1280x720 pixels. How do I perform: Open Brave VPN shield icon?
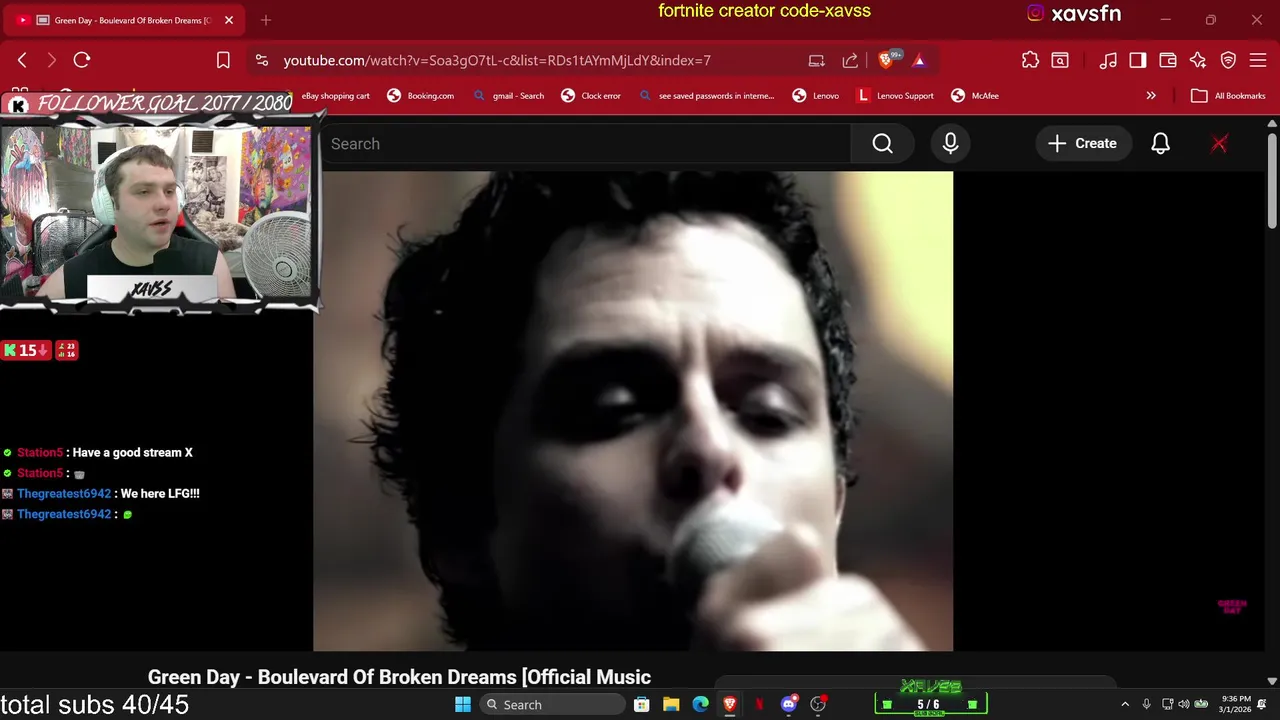1228,60
